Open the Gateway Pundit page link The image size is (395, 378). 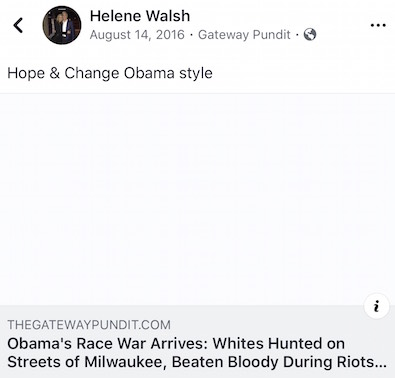pyautogui.click(x=244, y=35)
